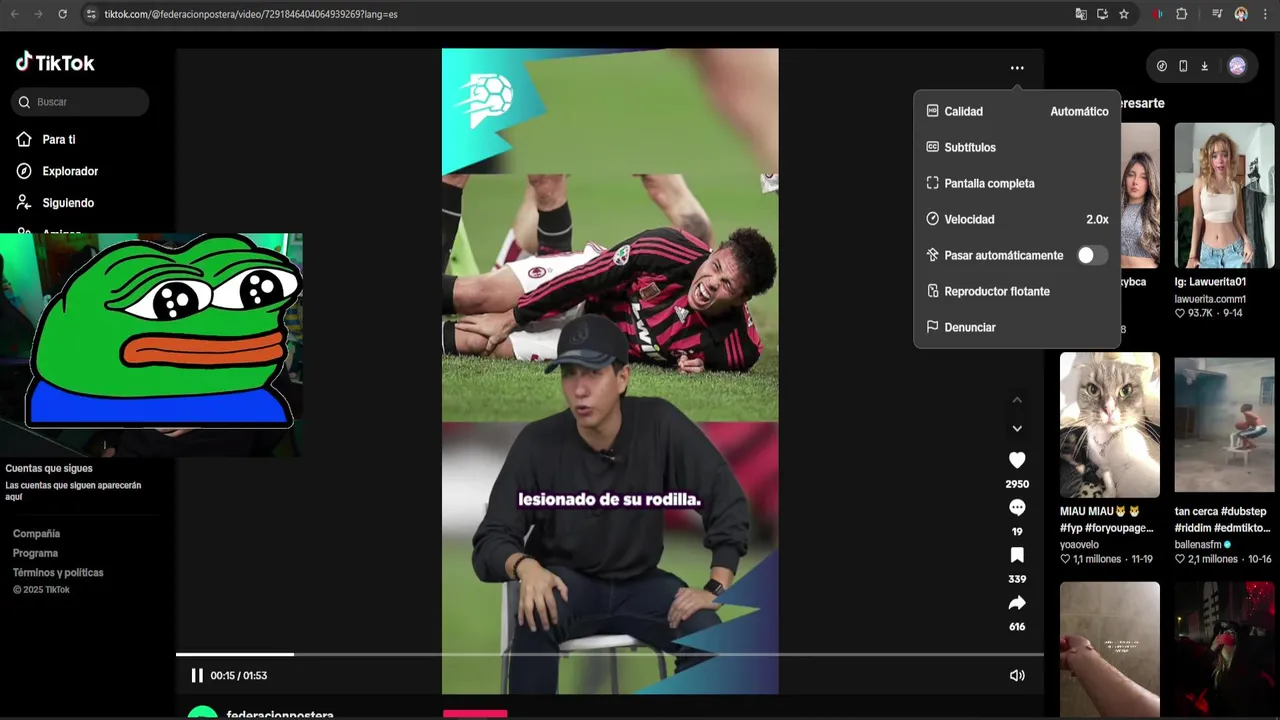Select Pantalla completa

1017,183
